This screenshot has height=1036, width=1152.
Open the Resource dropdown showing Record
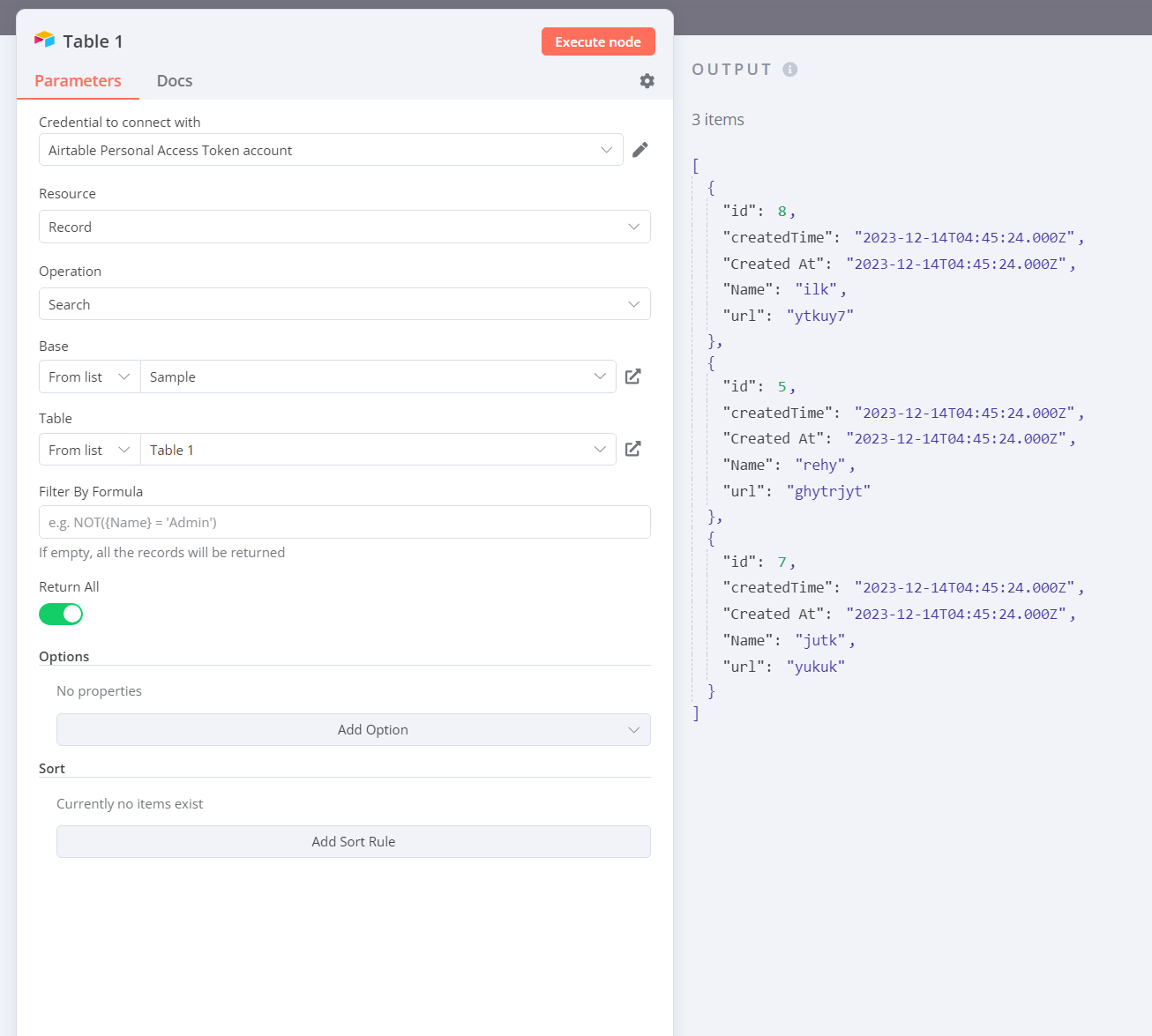point(345,227)
